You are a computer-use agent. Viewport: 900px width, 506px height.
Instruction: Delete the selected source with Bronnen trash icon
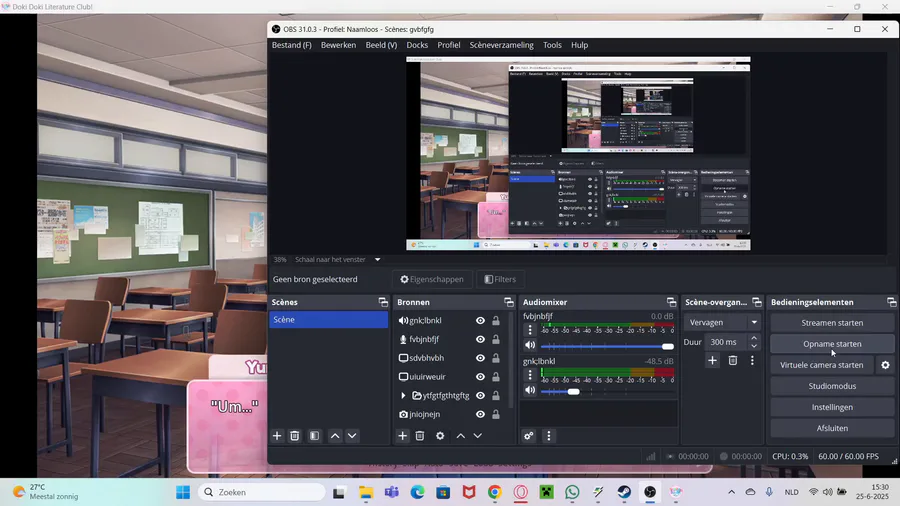tap(420, 436)
